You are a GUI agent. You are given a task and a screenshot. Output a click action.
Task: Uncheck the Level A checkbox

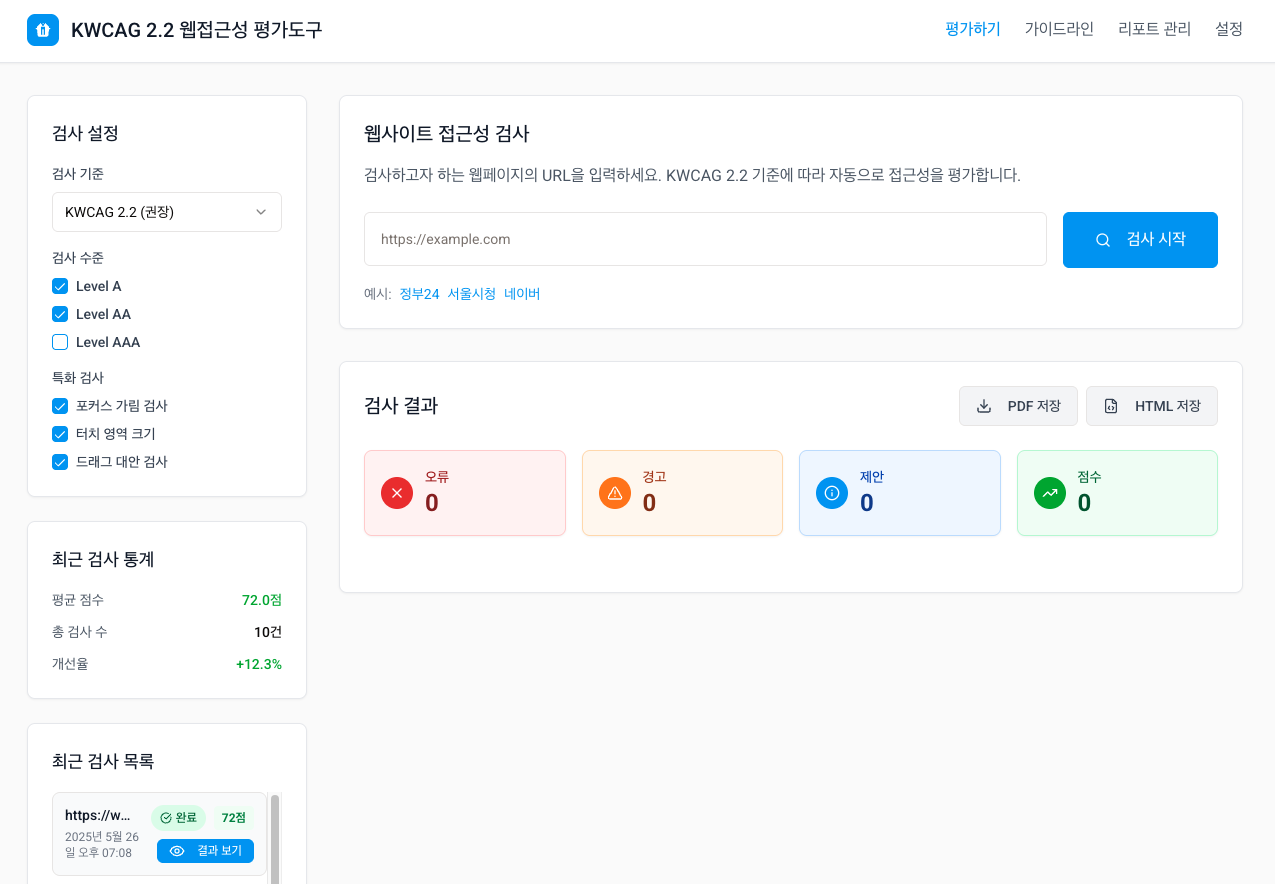point(60,286)
